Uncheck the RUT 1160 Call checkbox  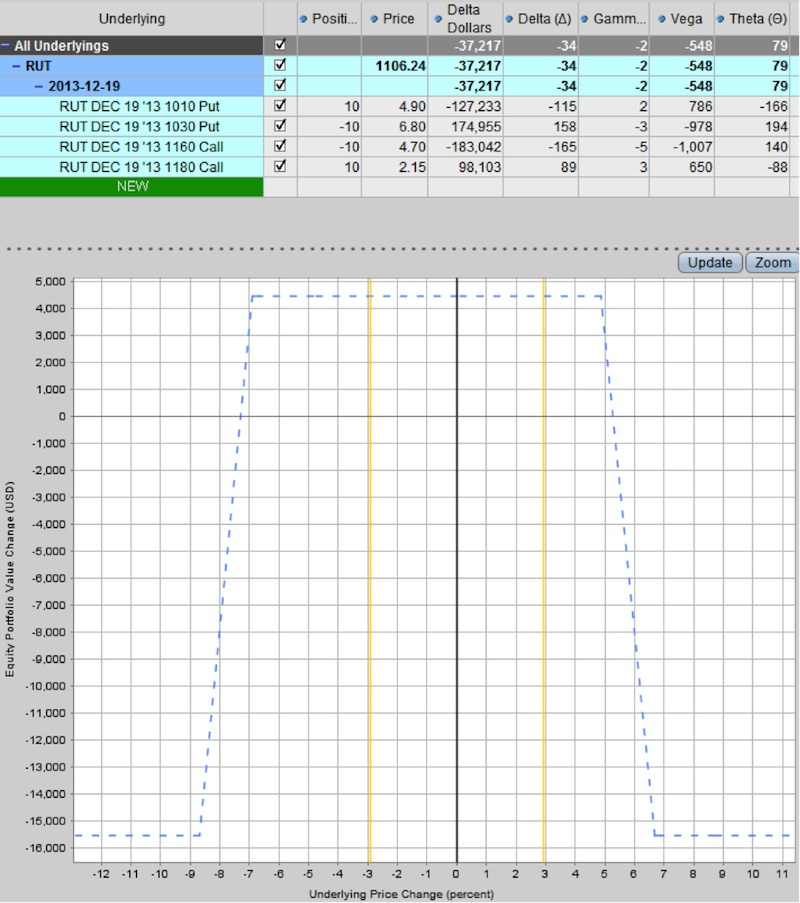[280, 146]
